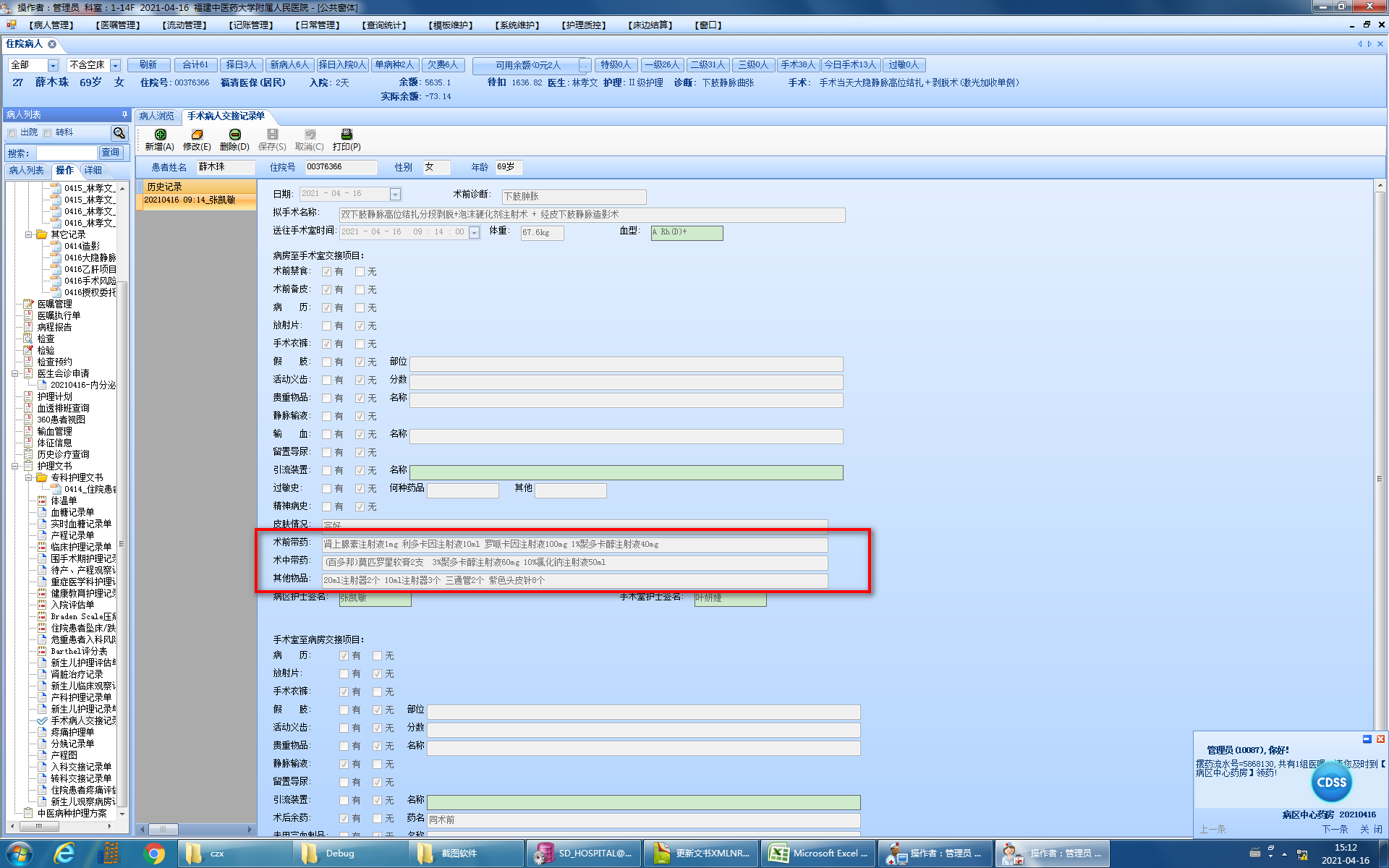This screenshot has height=868, width=1389.
Task: Check the 出院 checkbox
Action: pos(12,133)
